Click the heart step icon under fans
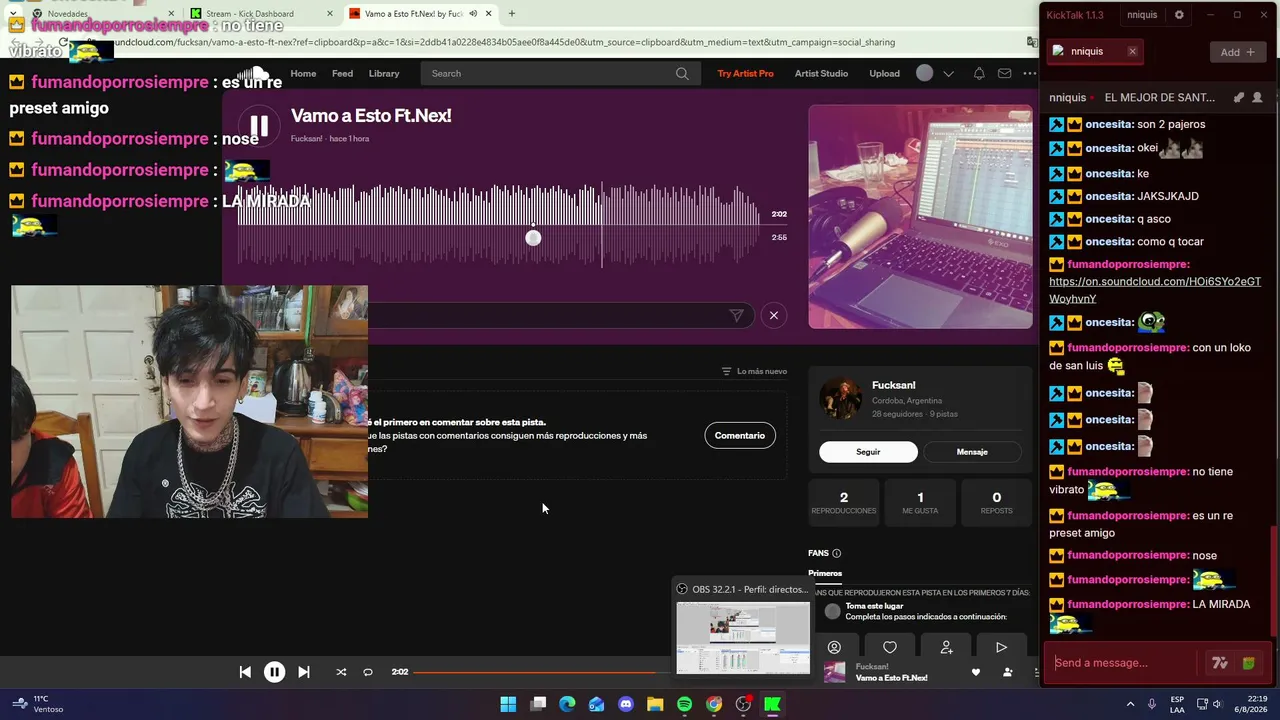Viewport: 1280px width, 720px height. (x=890, y=648)
